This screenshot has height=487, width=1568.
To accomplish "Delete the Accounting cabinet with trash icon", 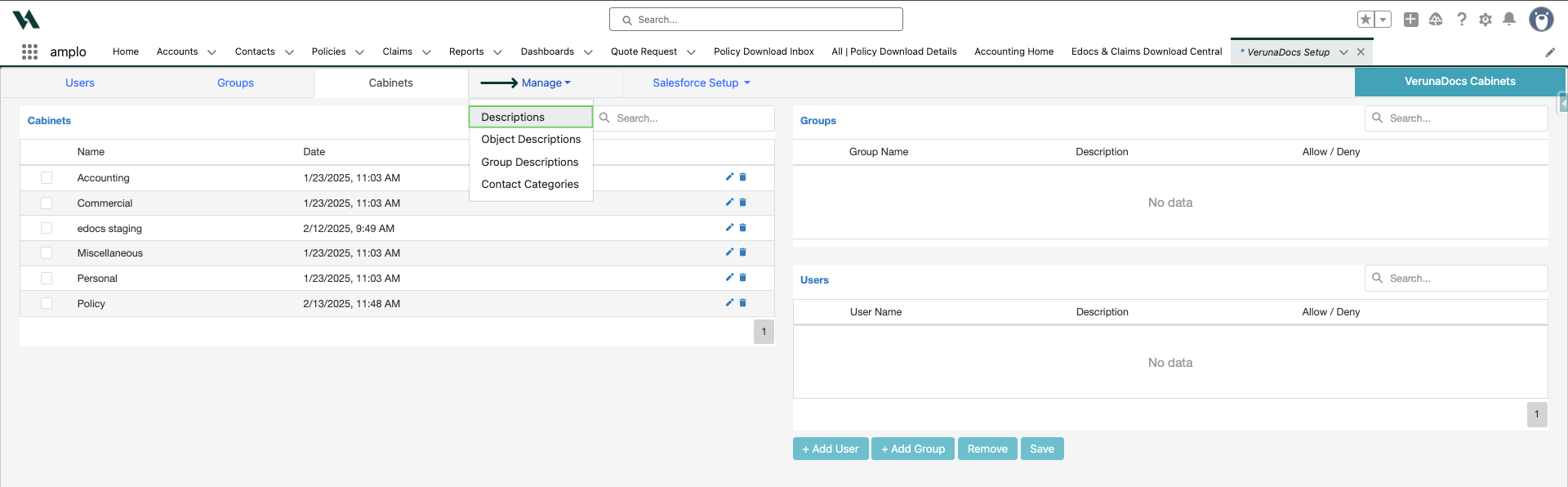I will tap(743, 176).
